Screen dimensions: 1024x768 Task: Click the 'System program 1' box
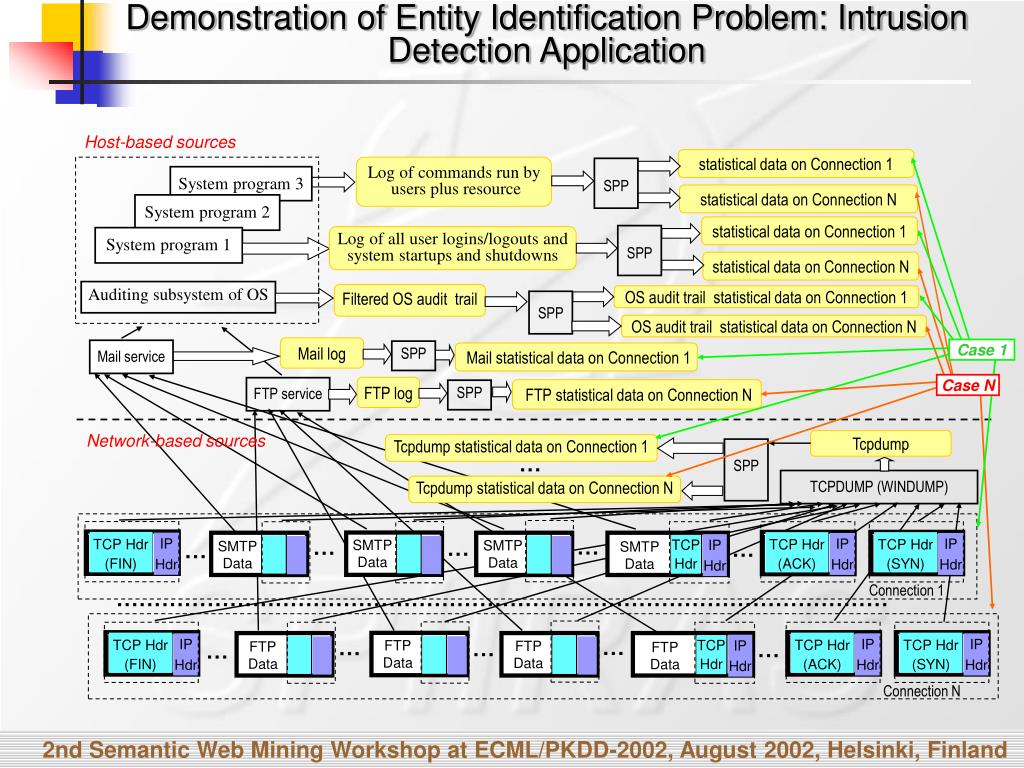pyautogui.click(x=168, y=245)
